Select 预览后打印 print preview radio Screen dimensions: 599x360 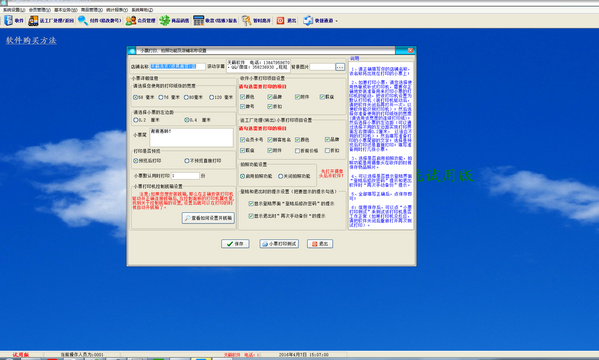[x=135, y=161]
